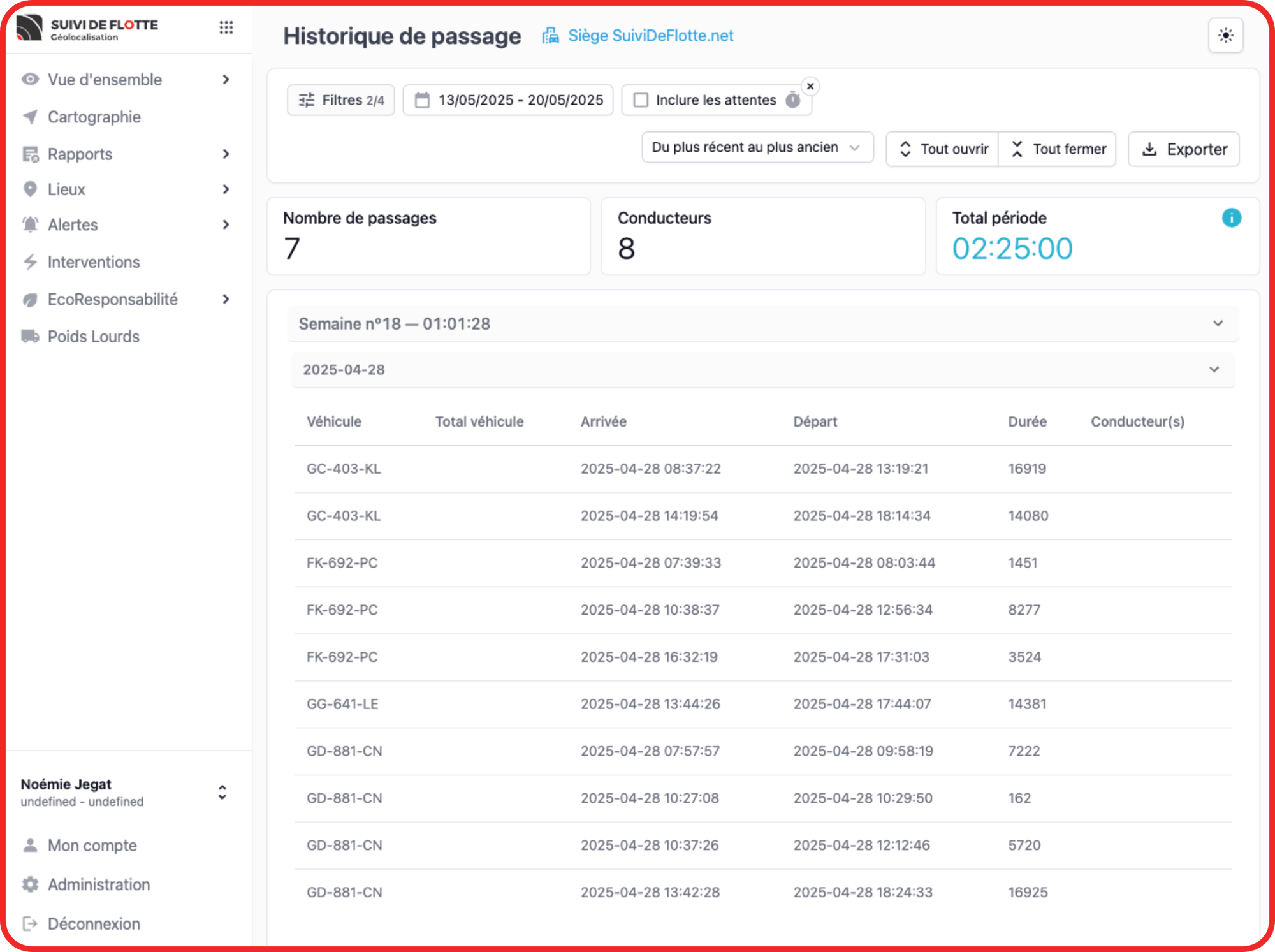
Task: Expand the Alertes submenu chevron
Action: pos(226,224)
